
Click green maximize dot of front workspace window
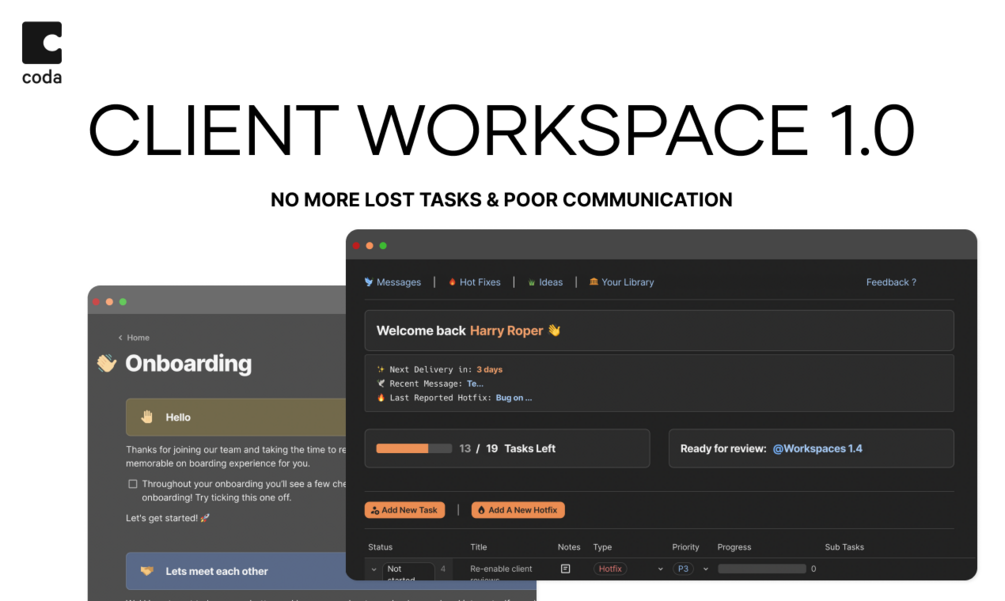[383, 245]
